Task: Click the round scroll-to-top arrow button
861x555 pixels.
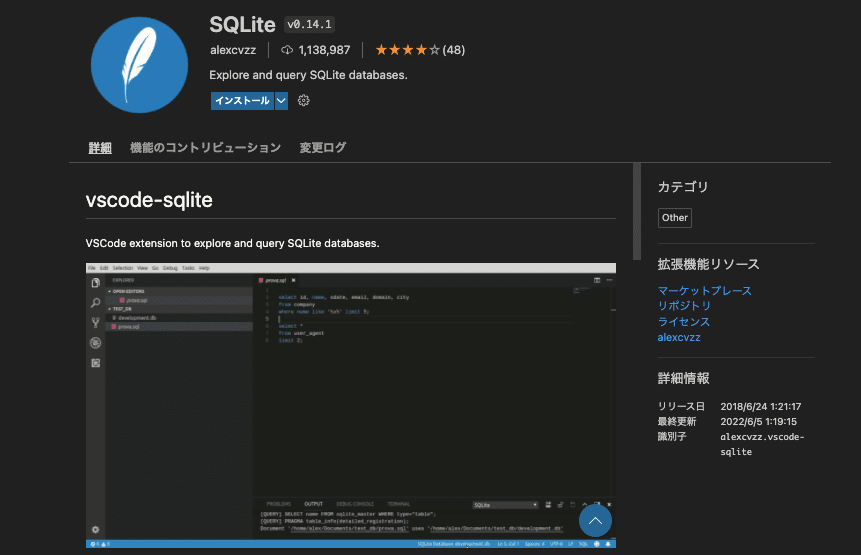Action: (x=595, y=520)
